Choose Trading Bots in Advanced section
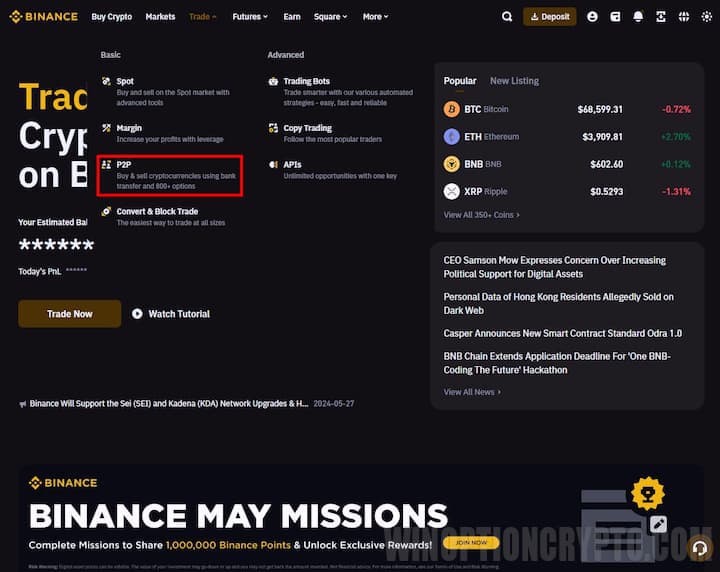This screenshot has width=720, height=572. pyautogui.click(x=306, y=81)
